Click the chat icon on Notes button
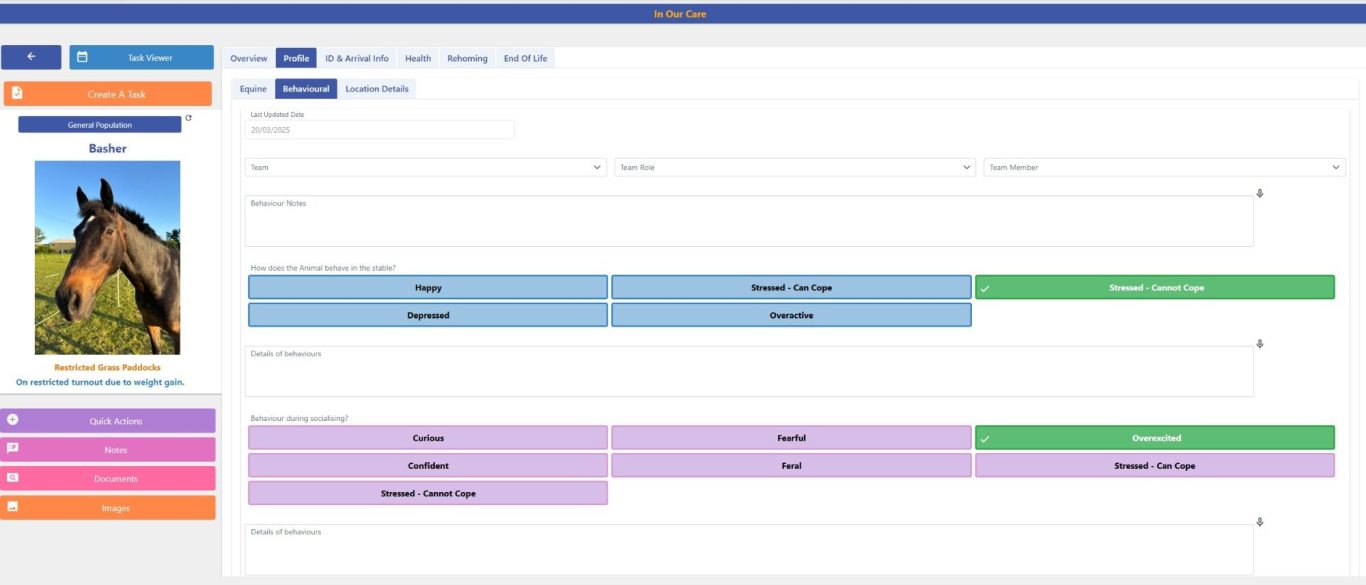1366x585 pixels. click(13, 449)
